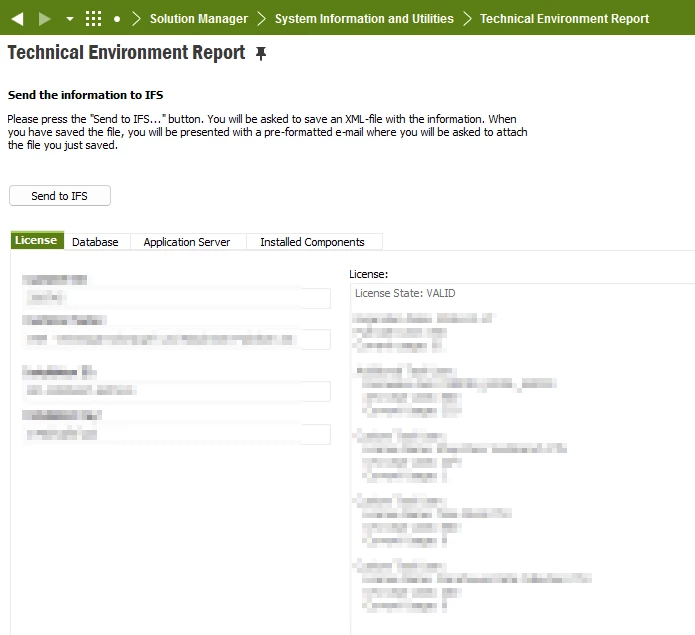The width and height of the screenshot is (695, 635).
Task: Open the Solution Manager breadcrumb
Action: 199,19
